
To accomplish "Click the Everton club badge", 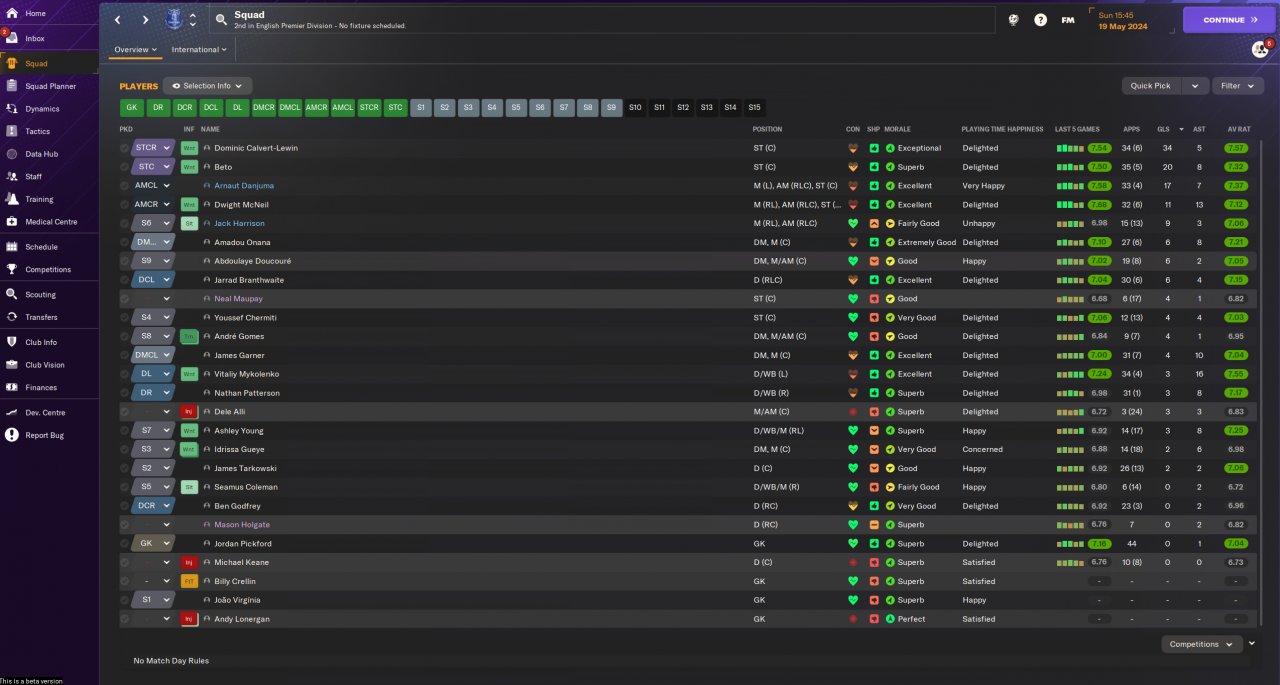I will click(x=172, y=19).
